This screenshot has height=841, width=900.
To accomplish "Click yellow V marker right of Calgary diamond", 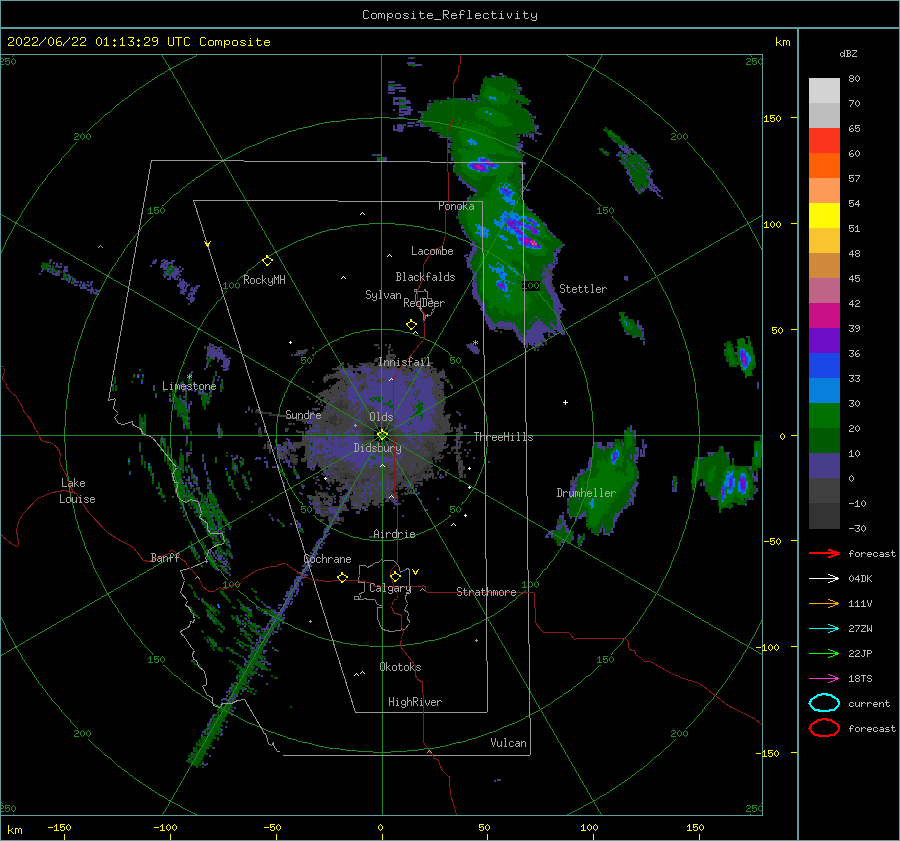I will tap(416, 572).
